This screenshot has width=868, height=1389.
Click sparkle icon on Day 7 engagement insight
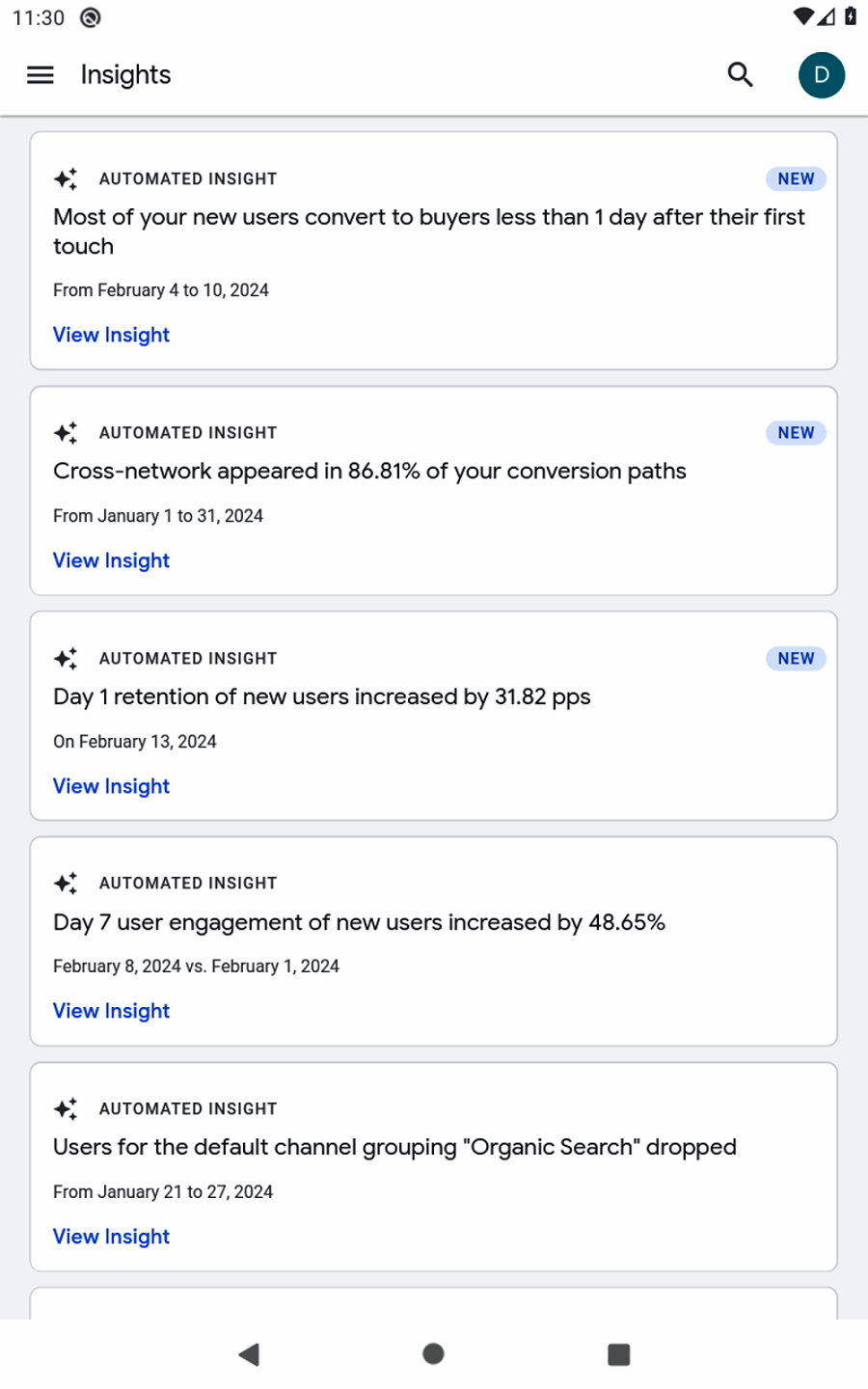point(66,884)
